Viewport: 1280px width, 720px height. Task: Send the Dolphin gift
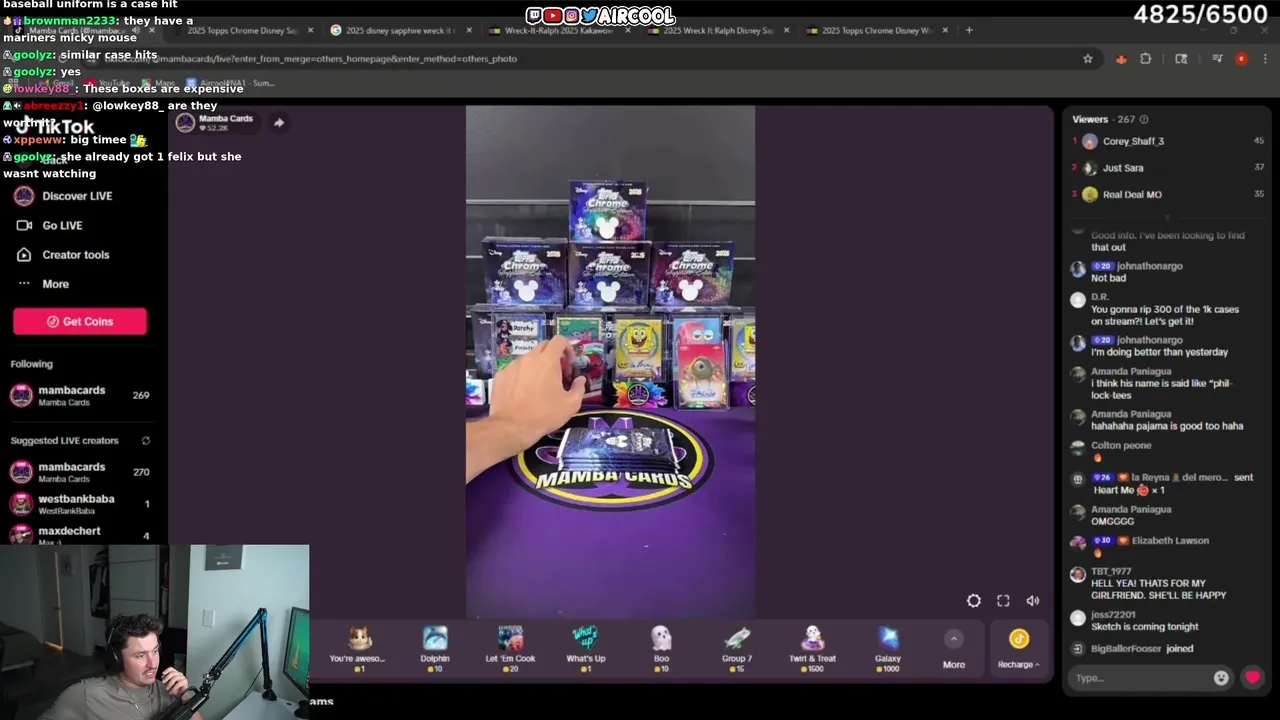coord(435,648)
